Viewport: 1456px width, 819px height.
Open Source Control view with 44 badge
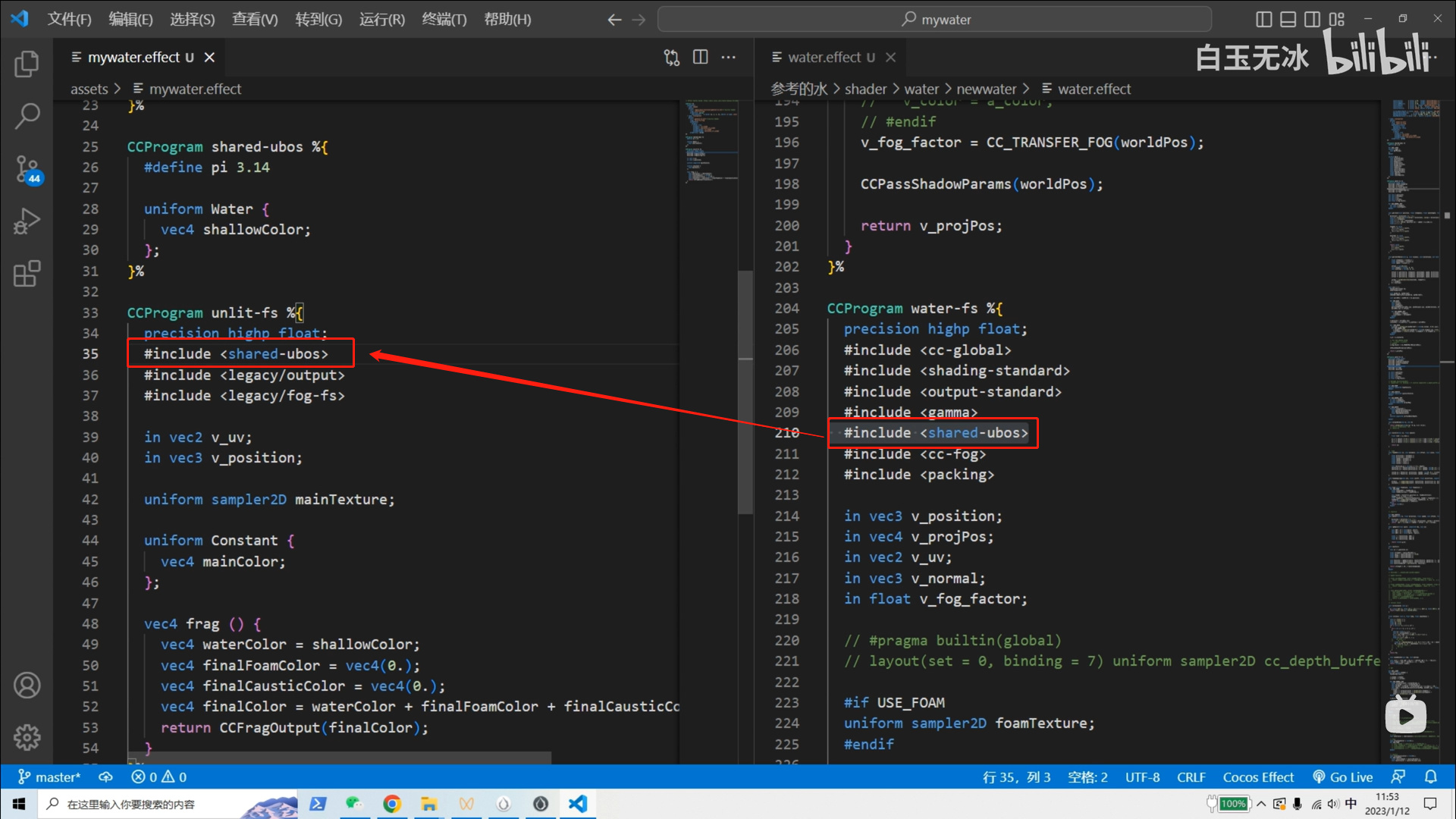27,169
